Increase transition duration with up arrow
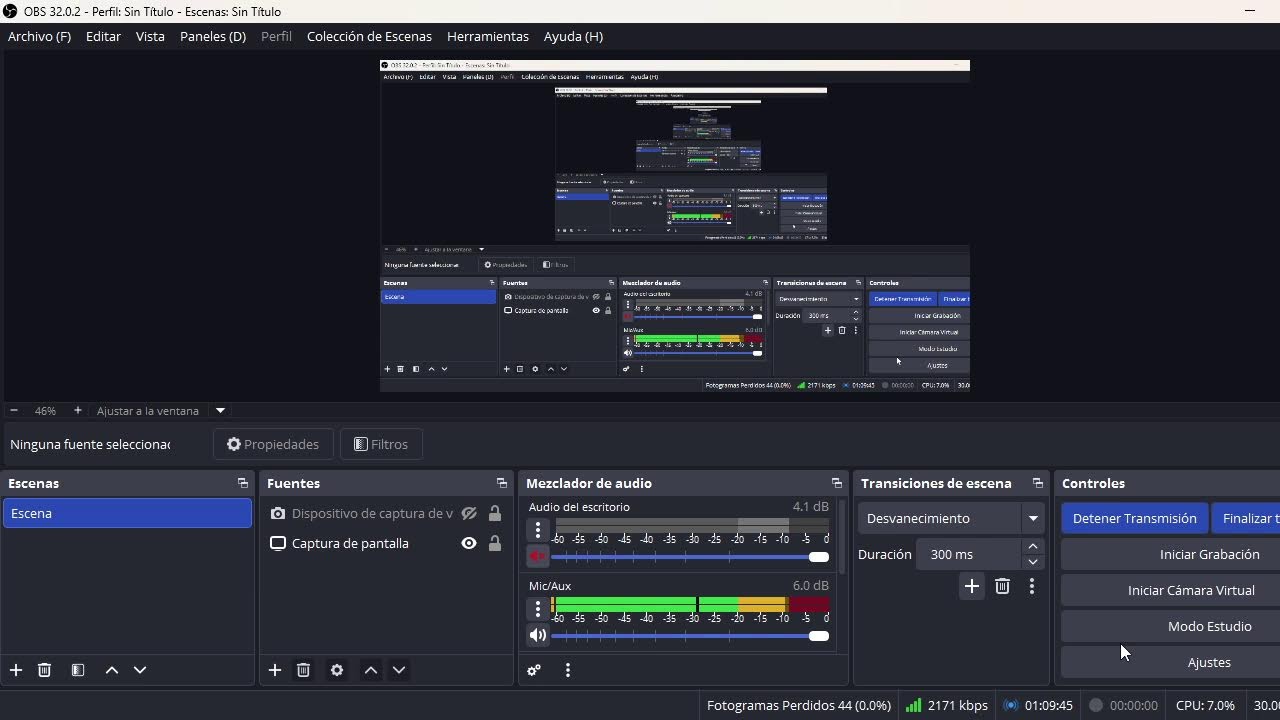Image resolution: width=1280 pixels, height=720 pixels. pos(1033,547)
